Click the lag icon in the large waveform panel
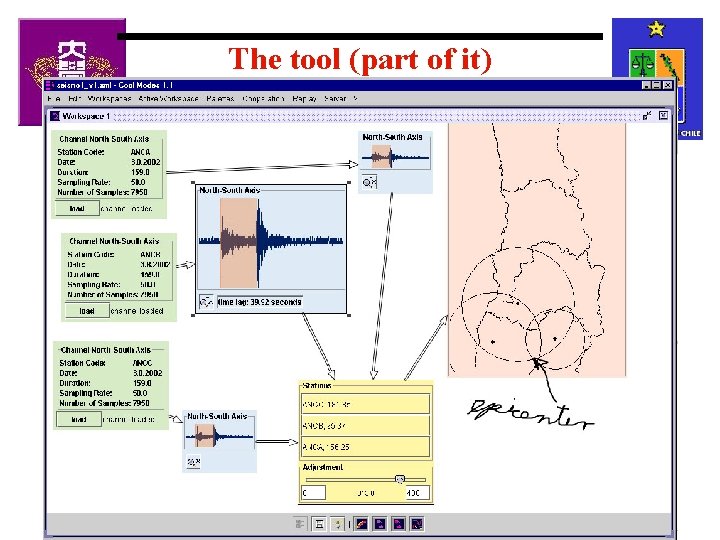 [206, 302]
